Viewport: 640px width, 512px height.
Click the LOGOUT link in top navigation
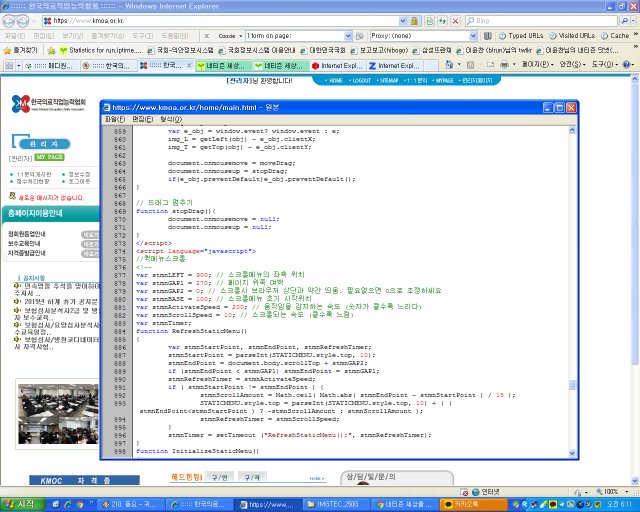[360, 80]
